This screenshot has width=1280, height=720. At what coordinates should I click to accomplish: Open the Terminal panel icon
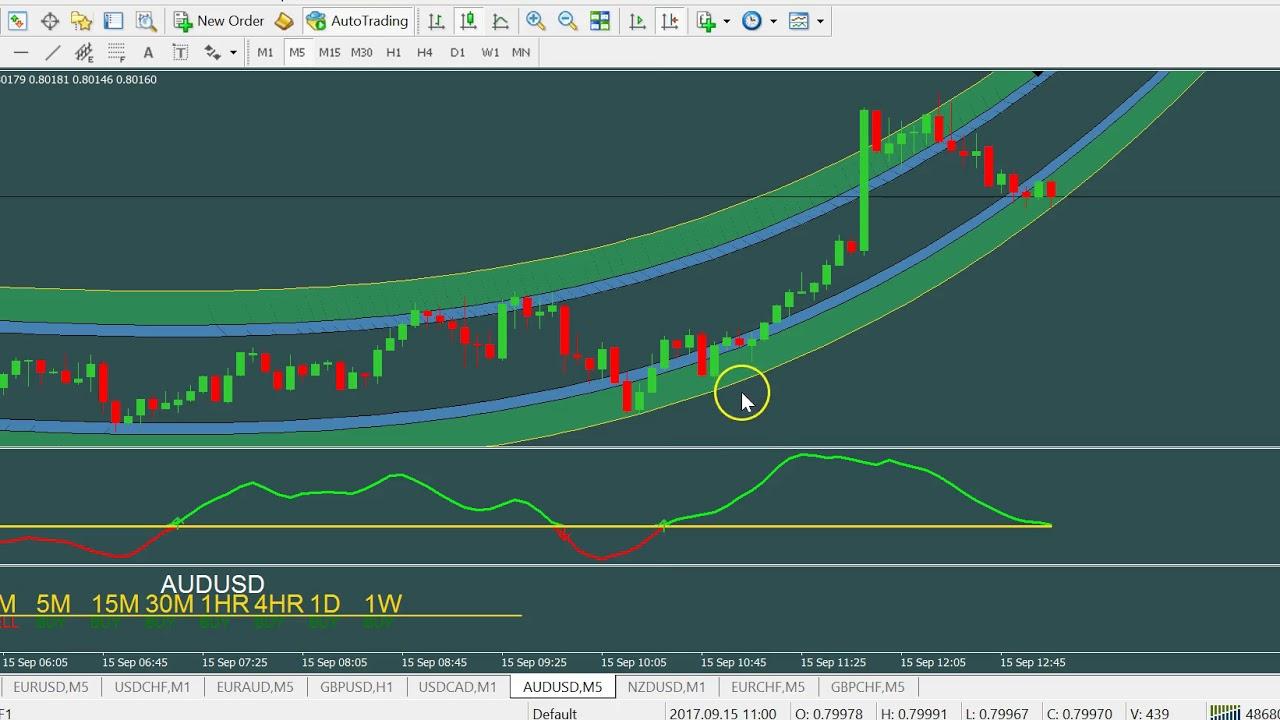point(114,20)
